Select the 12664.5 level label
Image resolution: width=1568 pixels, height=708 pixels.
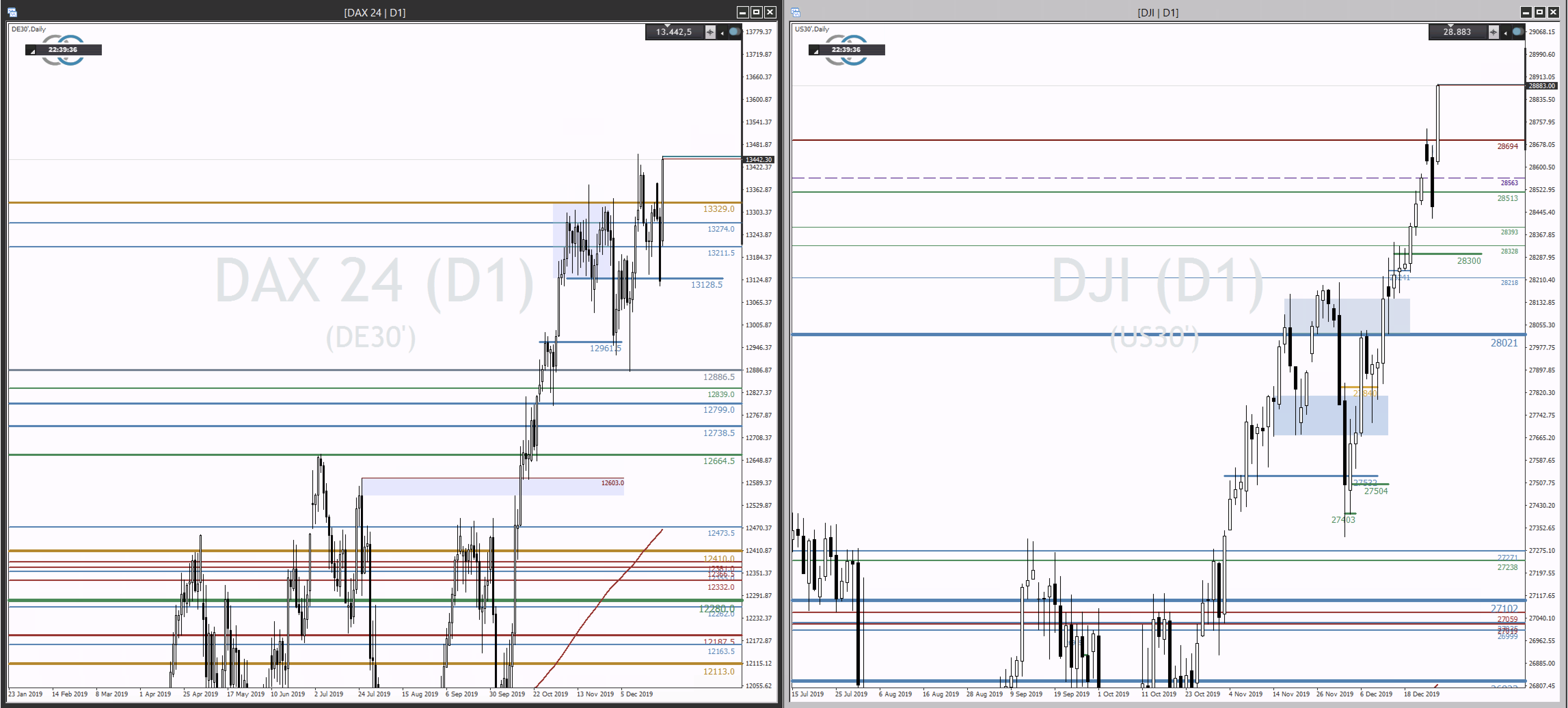[719, 461]
